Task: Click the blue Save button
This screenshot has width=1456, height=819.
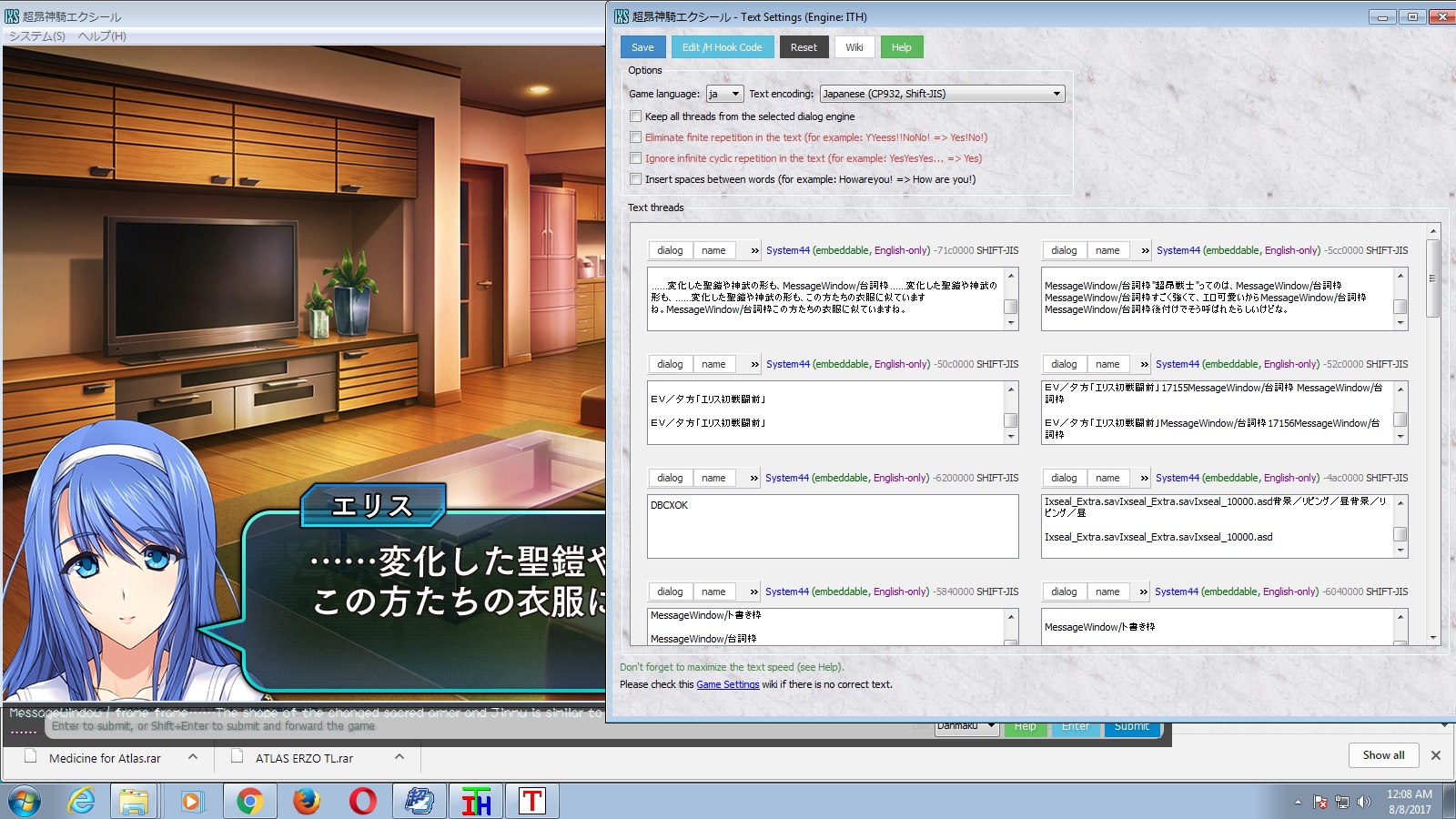Action: [x=642, y=47]
